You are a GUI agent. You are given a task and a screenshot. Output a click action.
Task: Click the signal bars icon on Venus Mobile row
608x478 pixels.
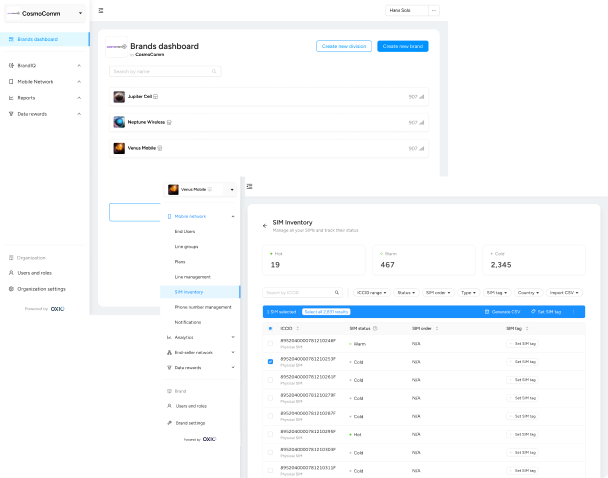point(421,148)
